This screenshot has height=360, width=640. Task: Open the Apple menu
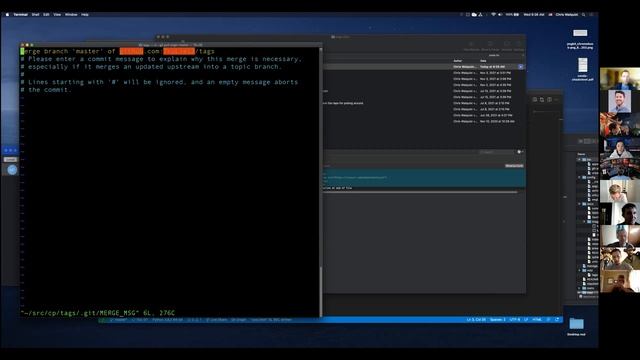click(x=7, y=14)
